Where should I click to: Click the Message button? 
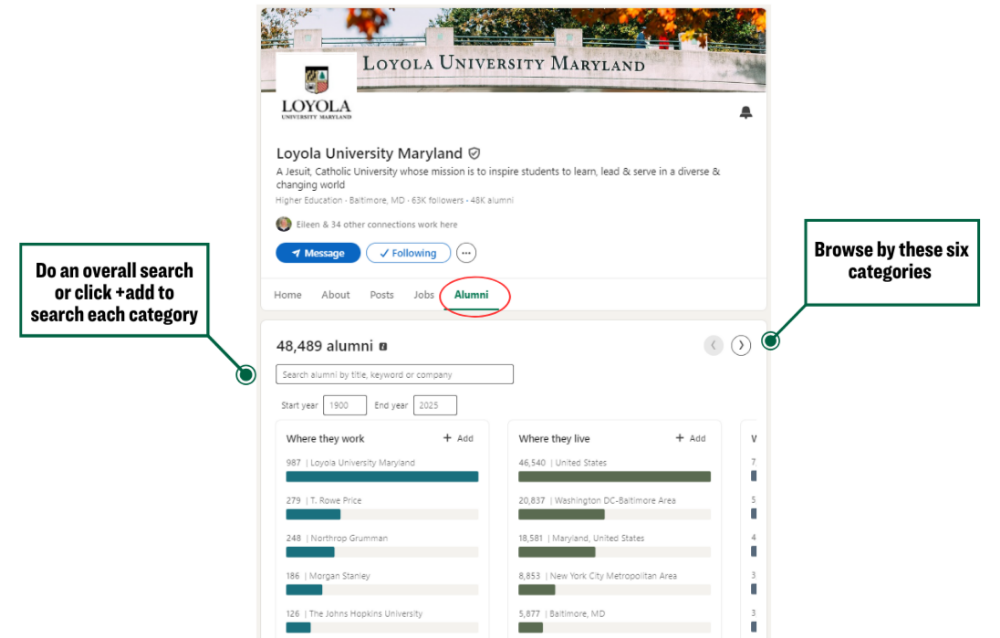tap(318, 253)
